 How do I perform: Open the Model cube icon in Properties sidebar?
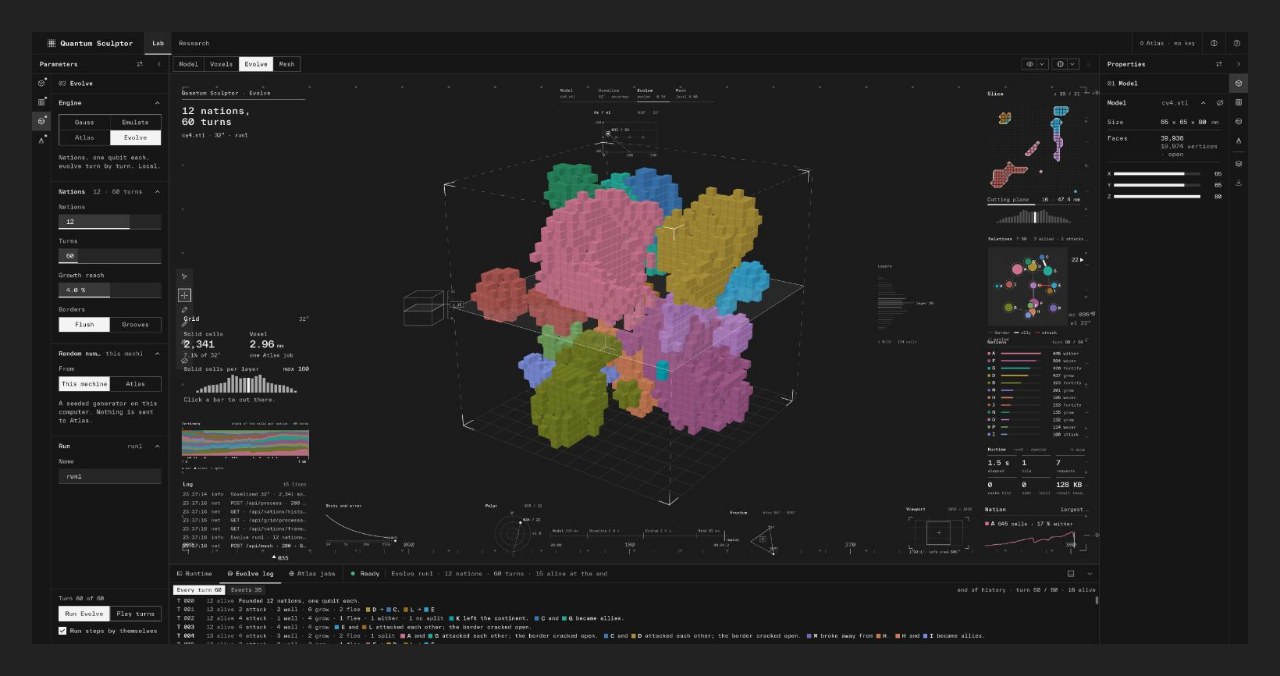point(1239,83)
